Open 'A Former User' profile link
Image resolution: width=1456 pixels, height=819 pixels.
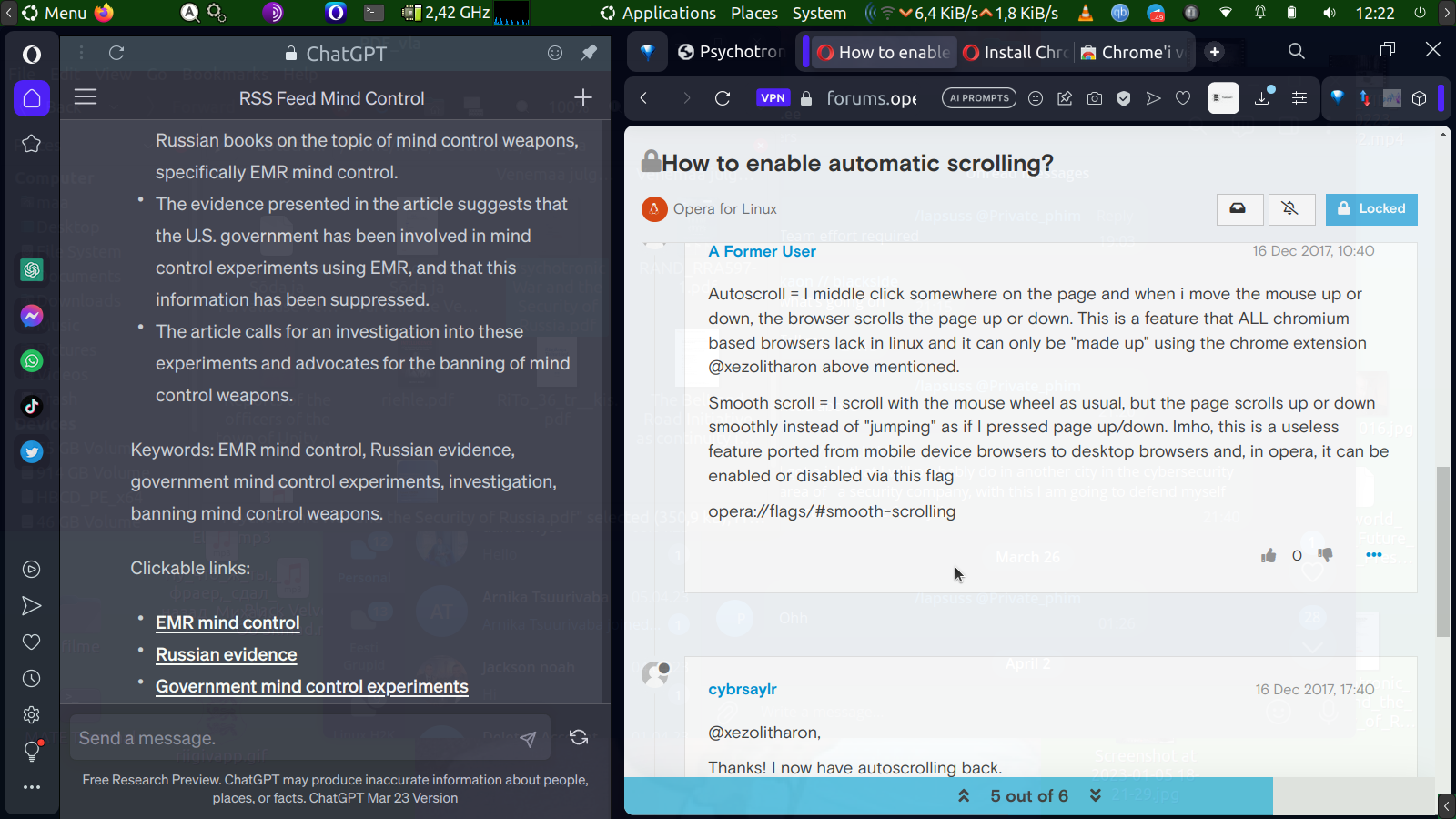pyautogui.click(x=762, y=252)
